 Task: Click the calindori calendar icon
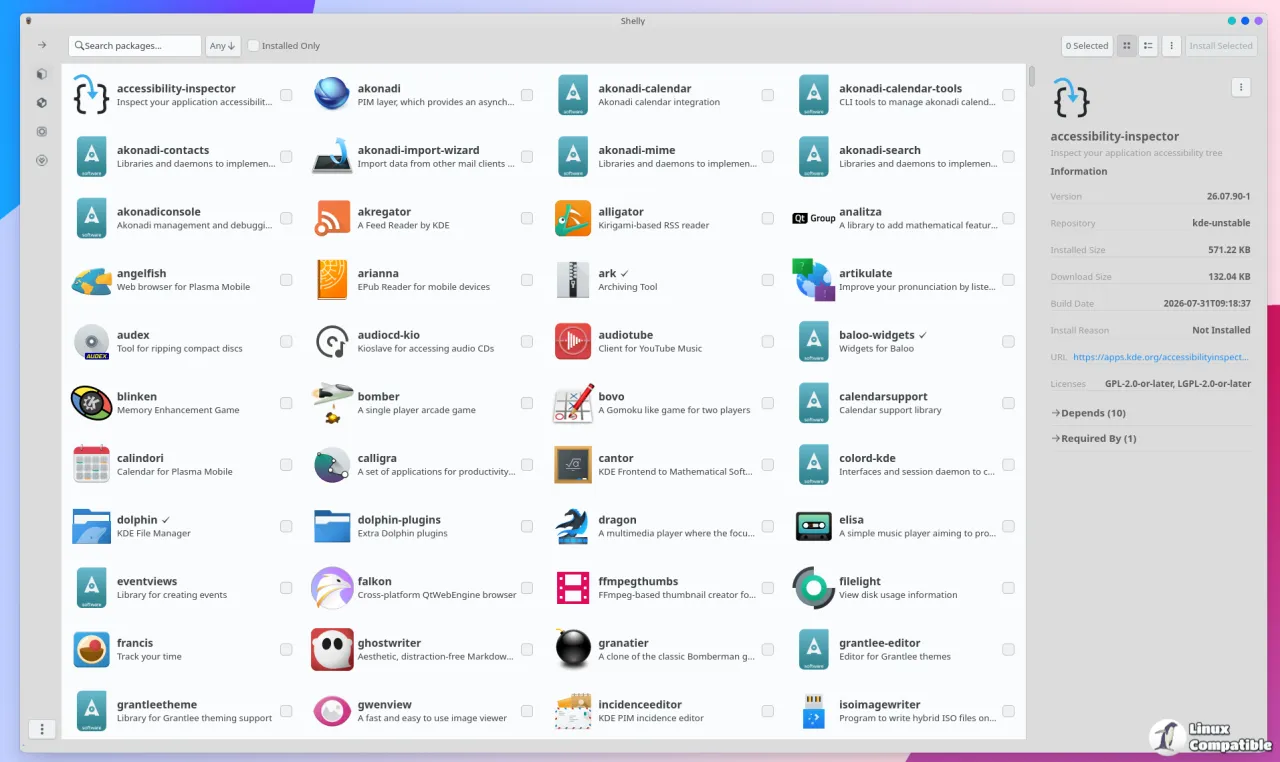point(91,465)
